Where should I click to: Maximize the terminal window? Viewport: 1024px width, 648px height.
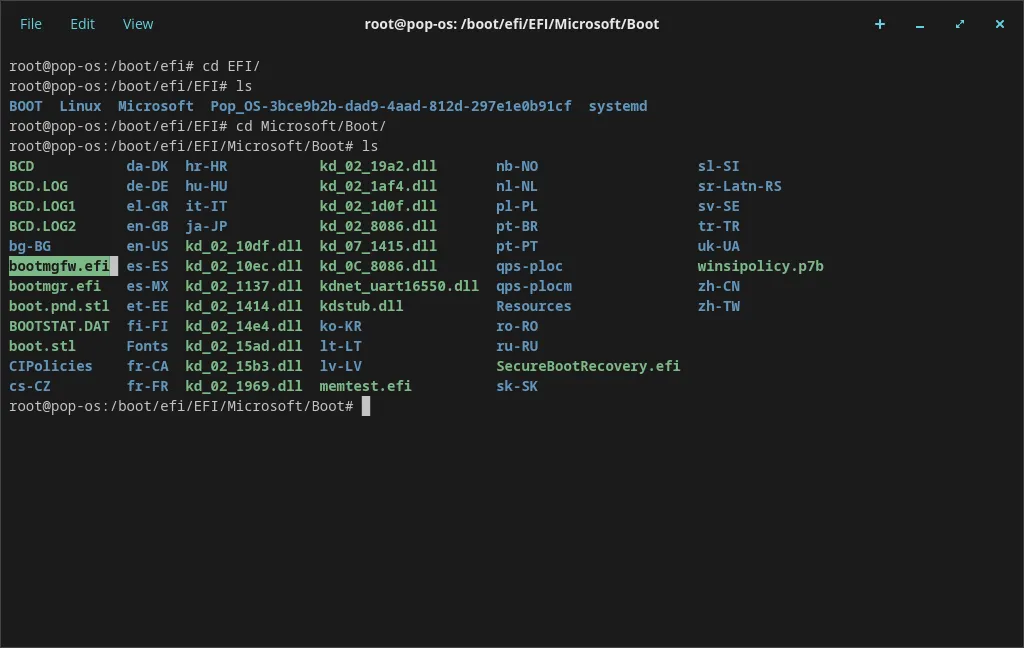click(x=960, y=24)
